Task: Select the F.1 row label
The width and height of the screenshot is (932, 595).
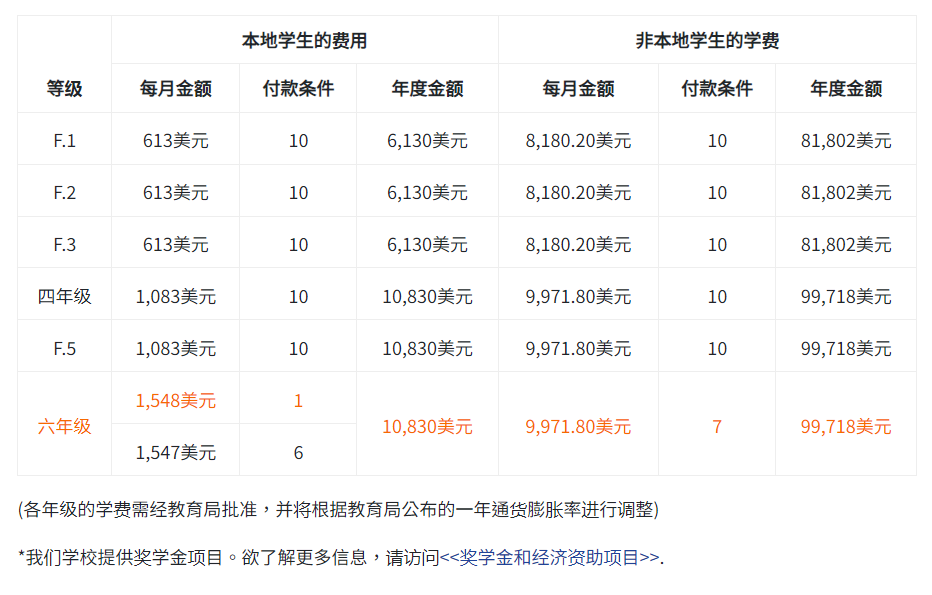Action: coord(64,141)
